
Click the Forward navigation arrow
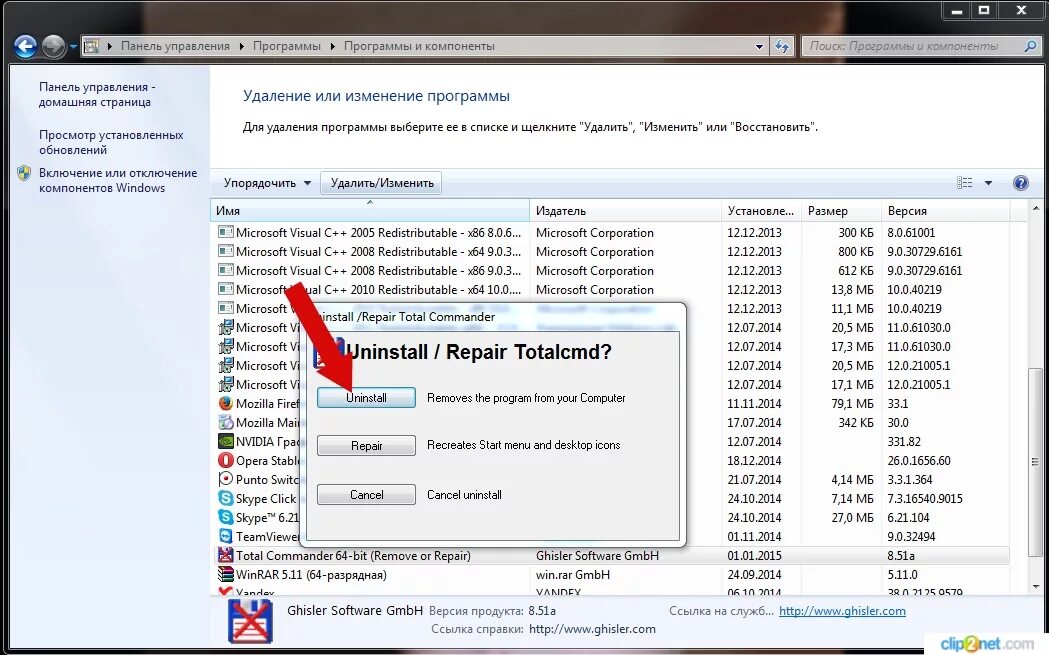point(53,47)
